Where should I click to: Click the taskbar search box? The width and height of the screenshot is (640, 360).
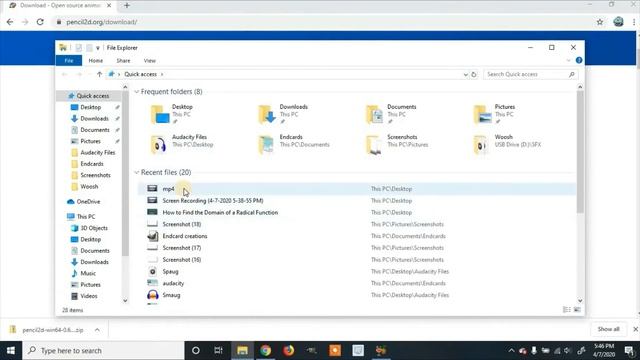103,351
